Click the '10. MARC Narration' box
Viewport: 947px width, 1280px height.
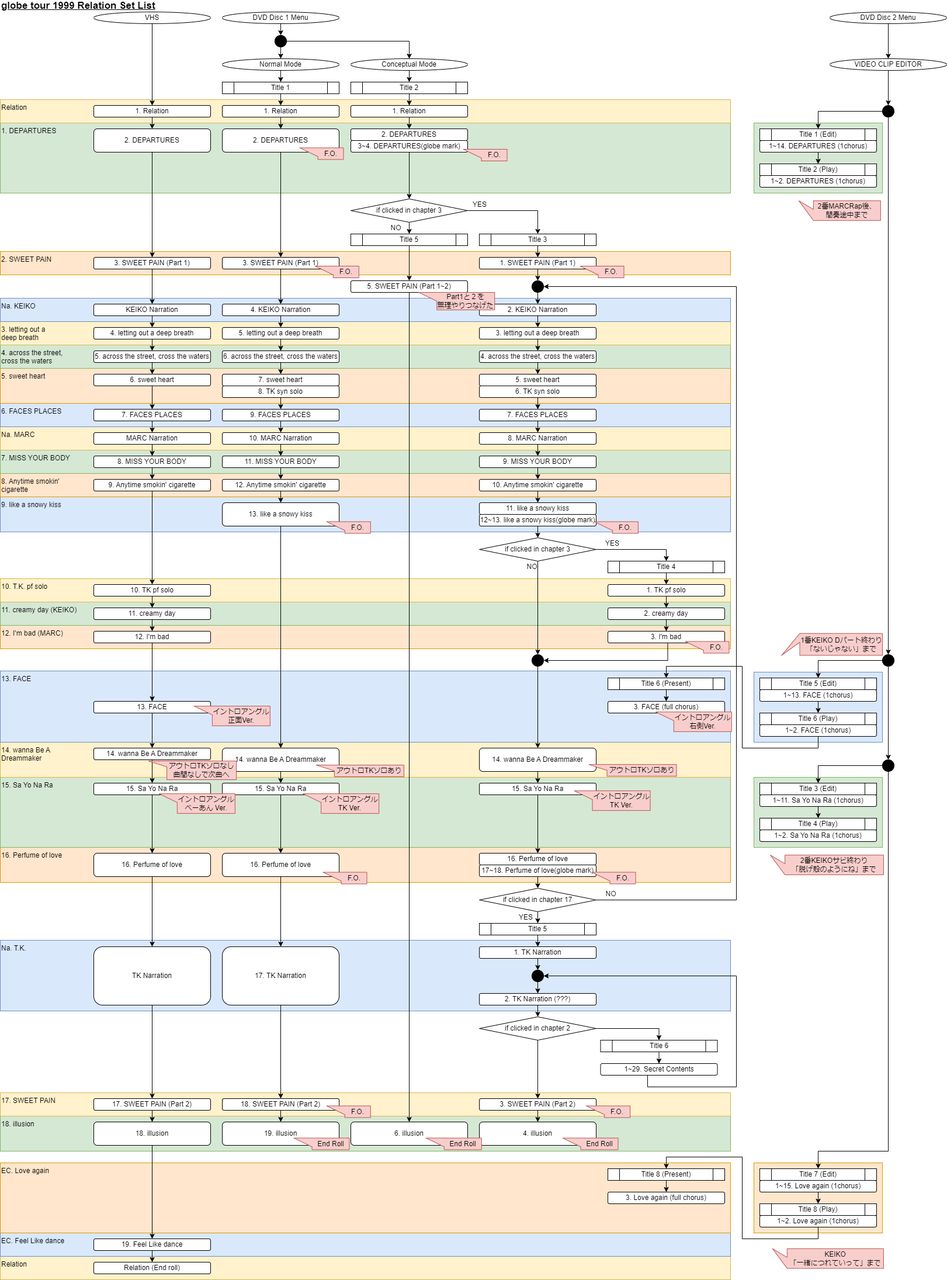[x=280, y=438]
